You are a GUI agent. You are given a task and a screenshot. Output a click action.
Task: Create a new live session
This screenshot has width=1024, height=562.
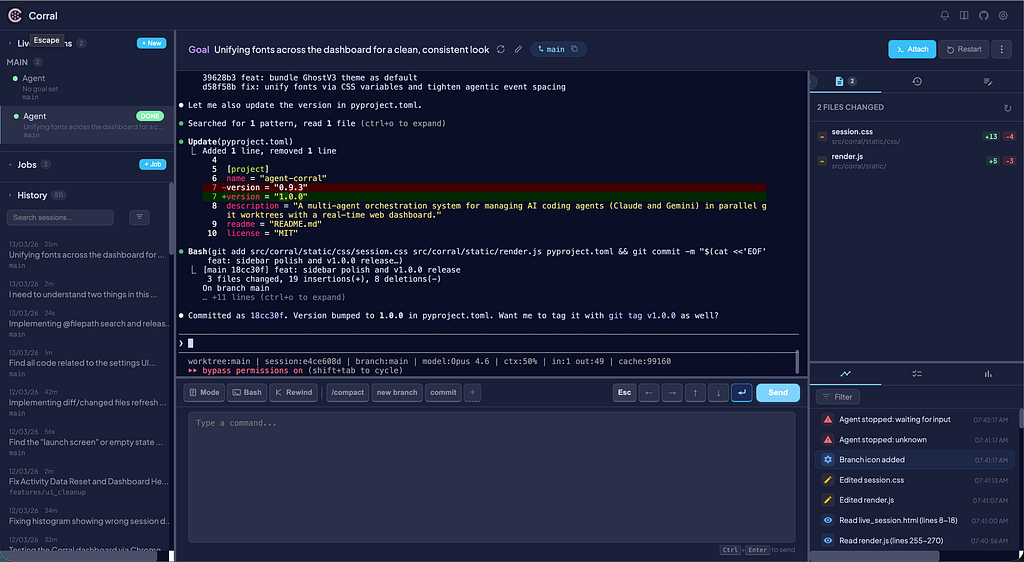pyautogui.click(x=152, y=43)
